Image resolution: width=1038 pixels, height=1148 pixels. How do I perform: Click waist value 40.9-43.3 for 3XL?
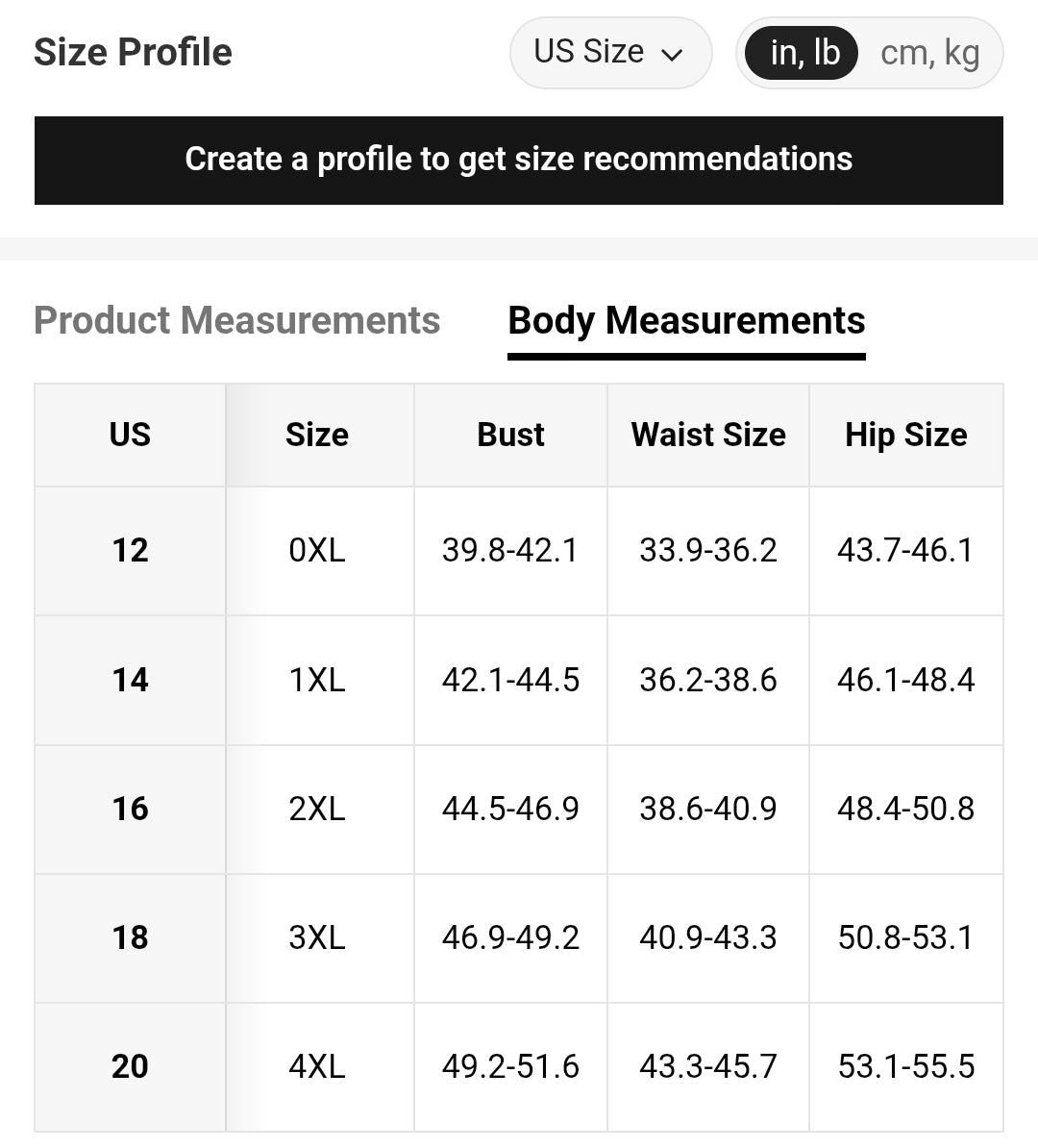point(708,937)
